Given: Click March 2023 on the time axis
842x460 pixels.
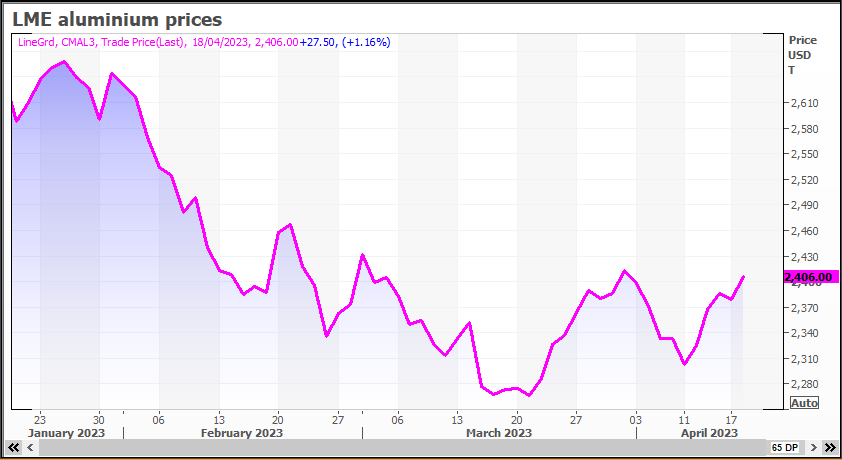Looking at the screenshot, I should coord(498,433).
